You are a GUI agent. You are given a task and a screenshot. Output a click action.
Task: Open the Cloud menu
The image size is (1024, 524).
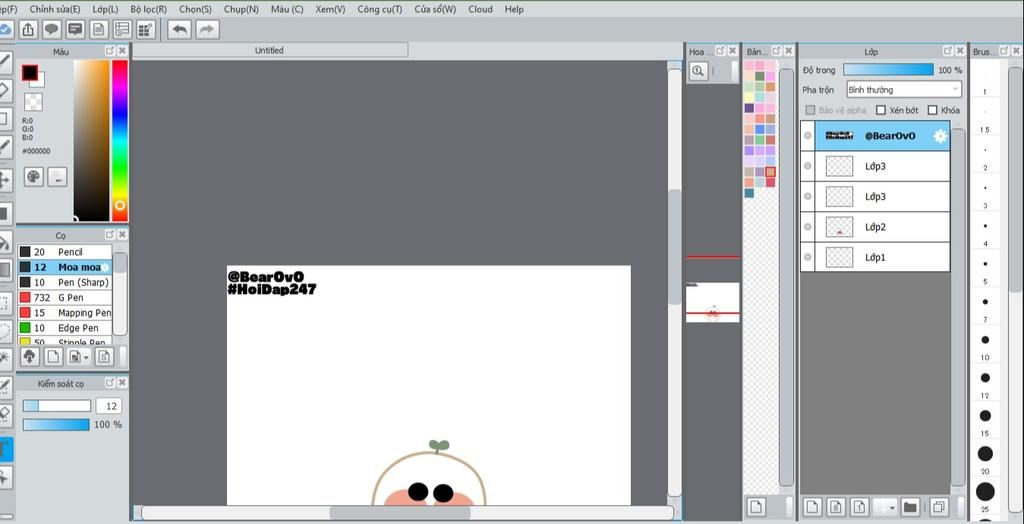(x=481, y=9)
